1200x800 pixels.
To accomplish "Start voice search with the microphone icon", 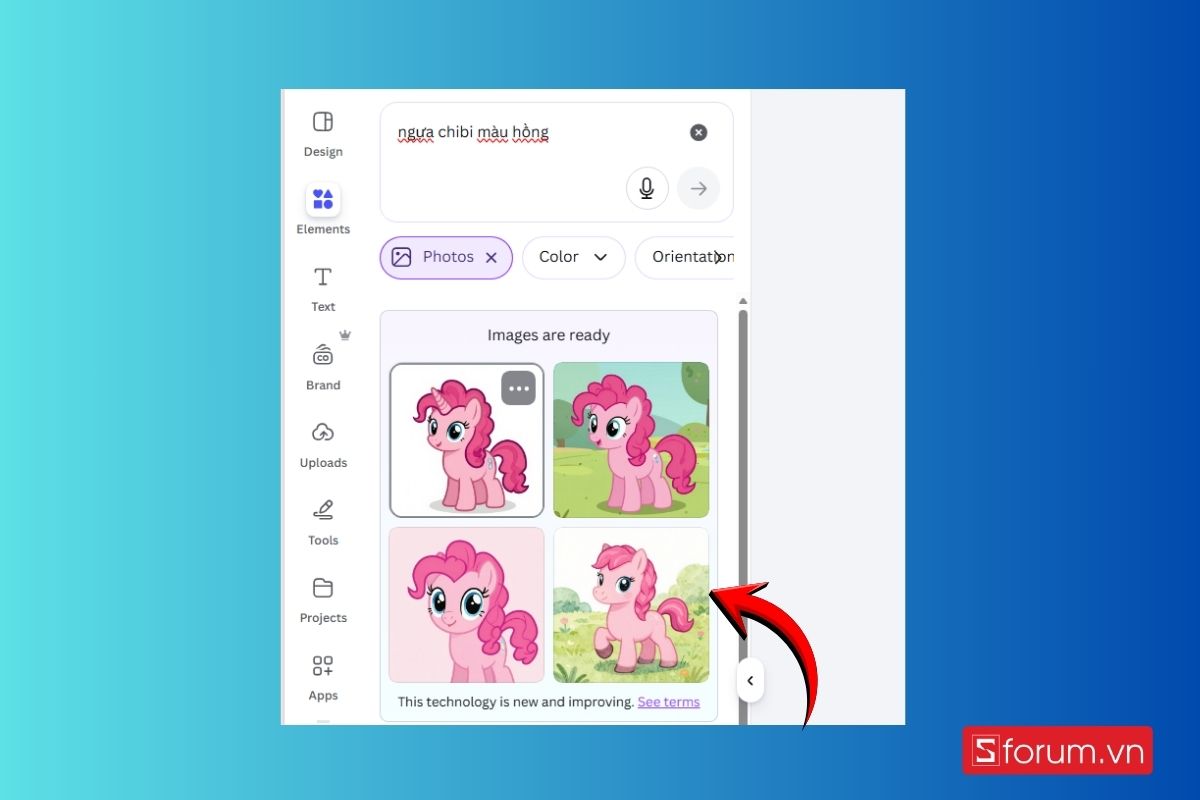I will pyautogui.click(x=646, y=188).
